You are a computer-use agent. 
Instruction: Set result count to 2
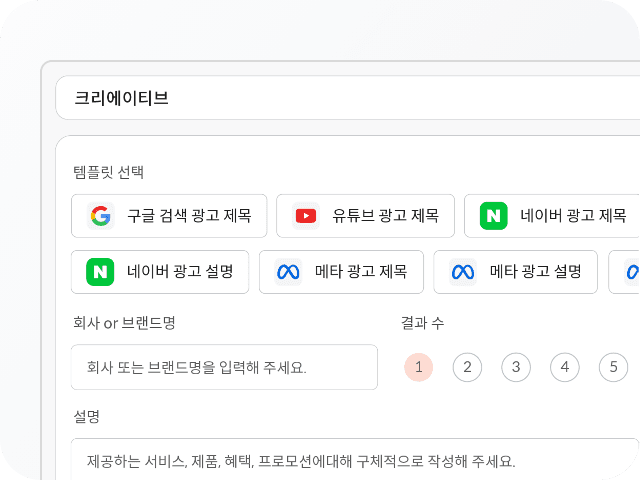coord(467,367)
